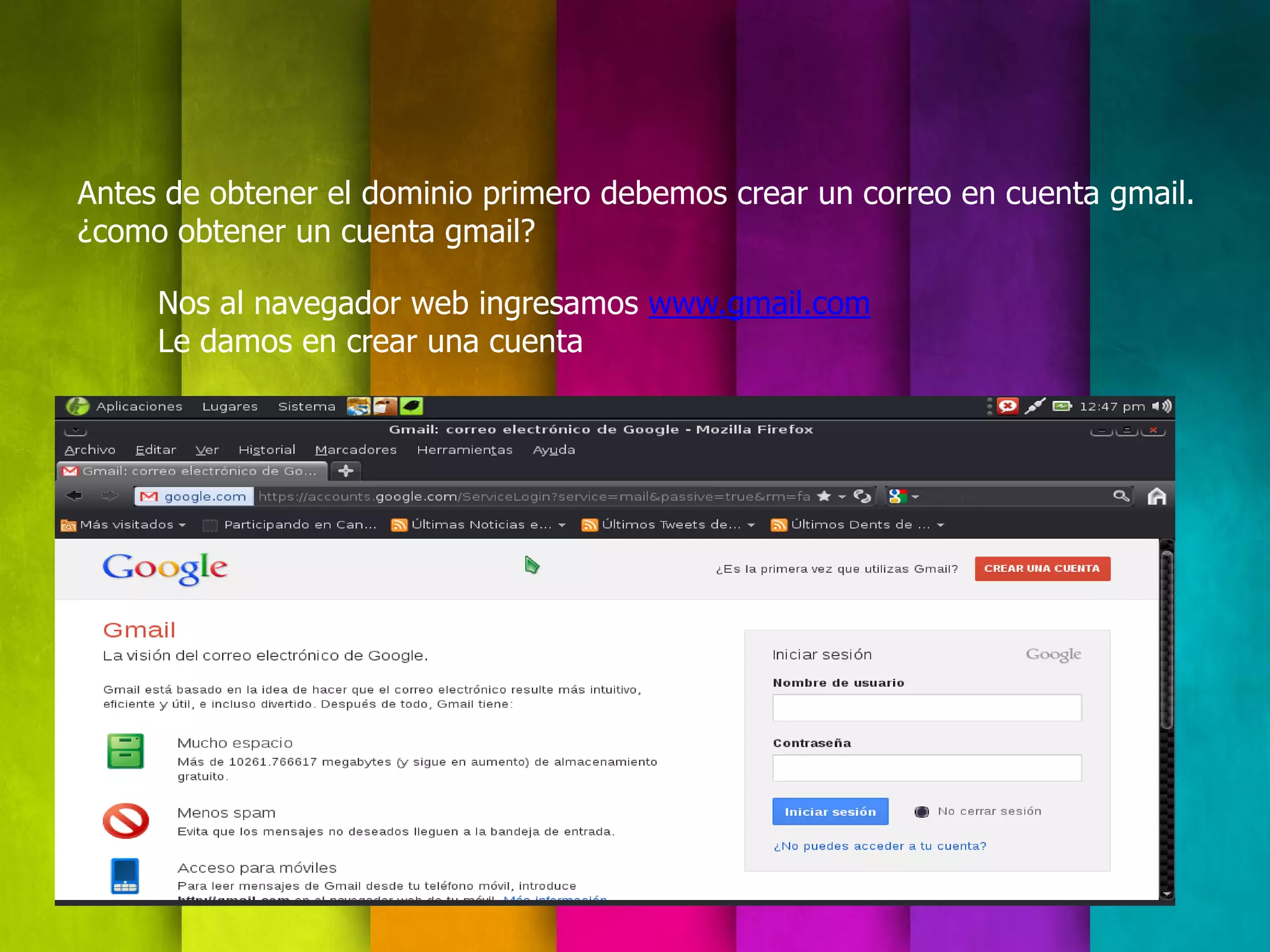Image resolution: width=1270 pixels, height=952 pixels.
Task: Open a new tab with plus button
Action: tap(346, 471)
